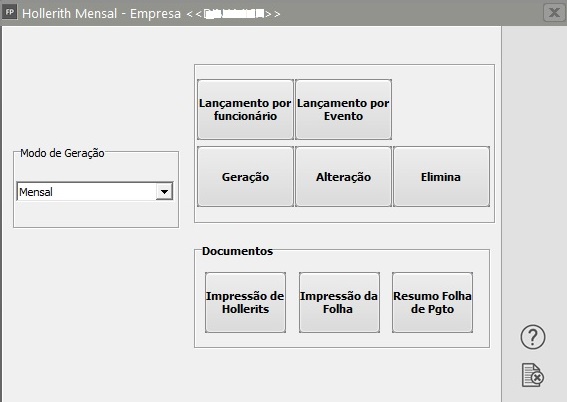Open Resumo Folha de Pgto

click(432, 303)
